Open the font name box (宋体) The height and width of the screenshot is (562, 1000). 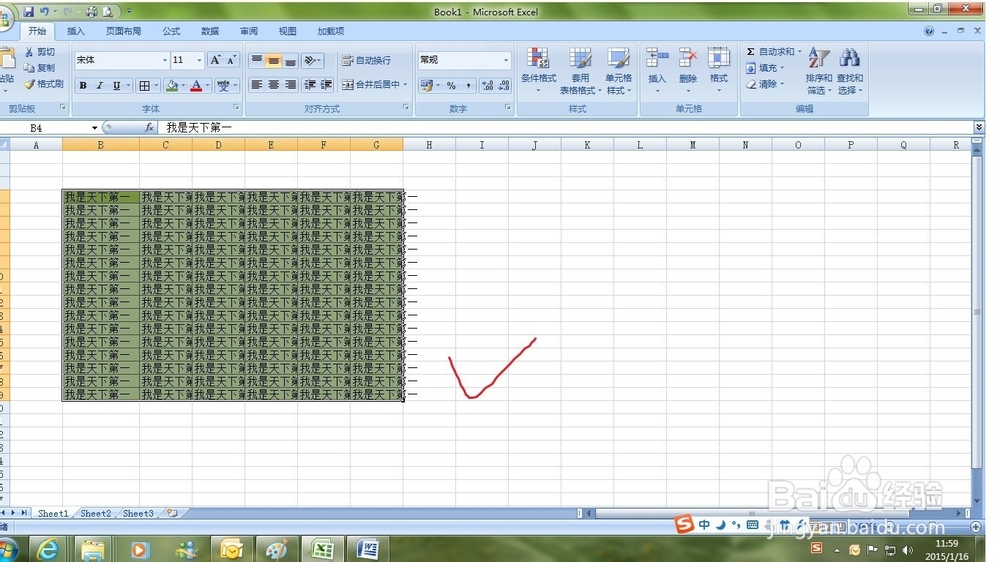pyautogui.click(x=121, y=60)
